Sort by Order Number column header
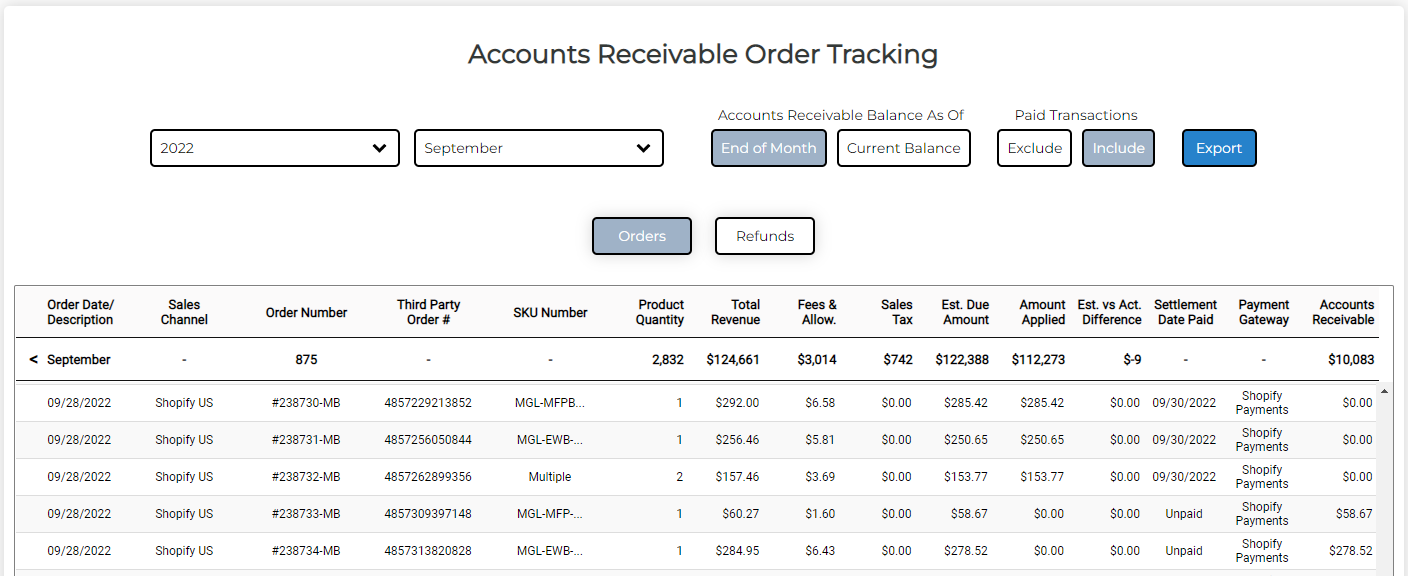The image size is (1408, 576). (x=306, y=313)
